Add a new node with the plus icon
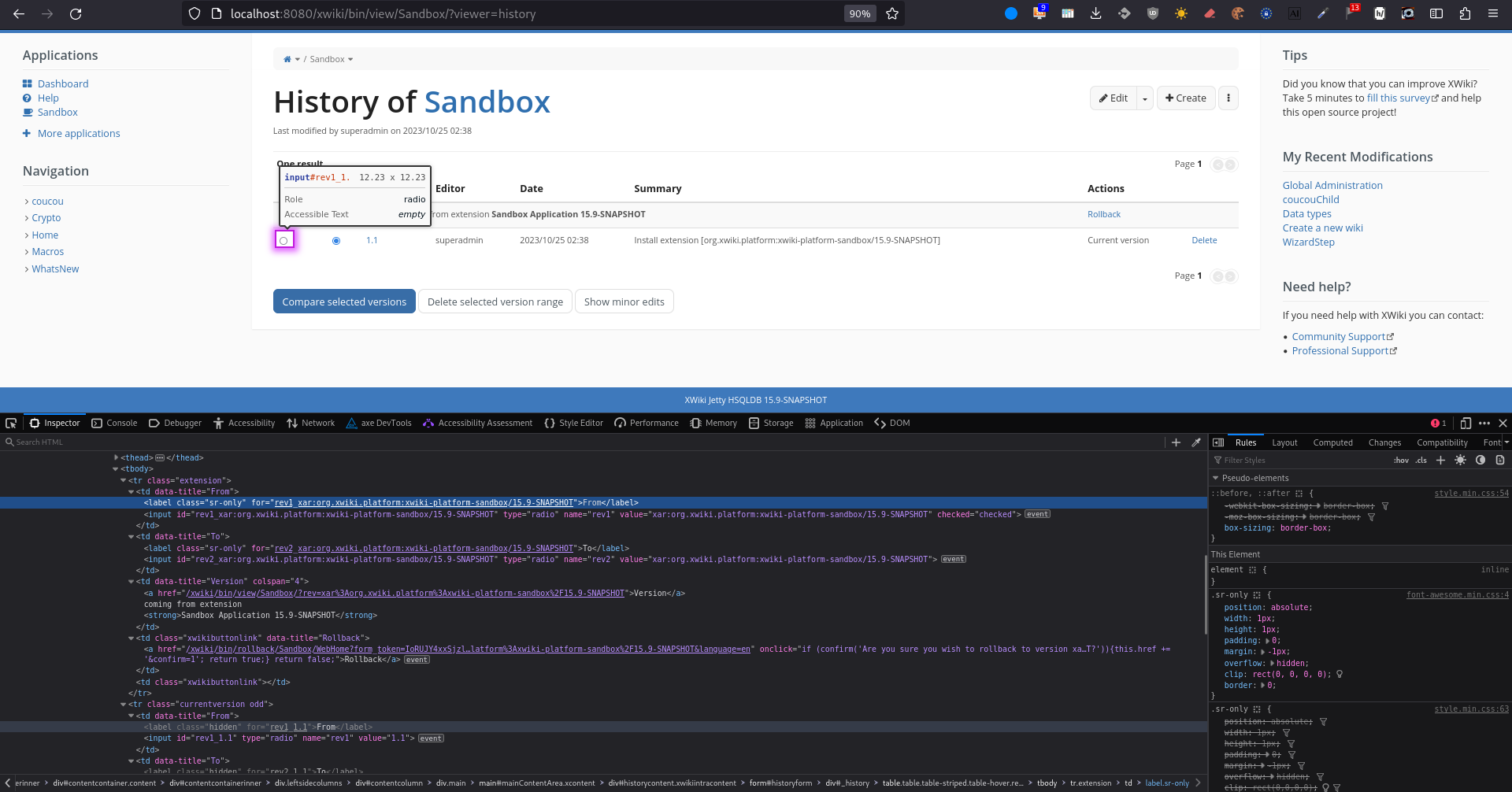Viewport: 1512px width, 792px height. point(1176,442)
